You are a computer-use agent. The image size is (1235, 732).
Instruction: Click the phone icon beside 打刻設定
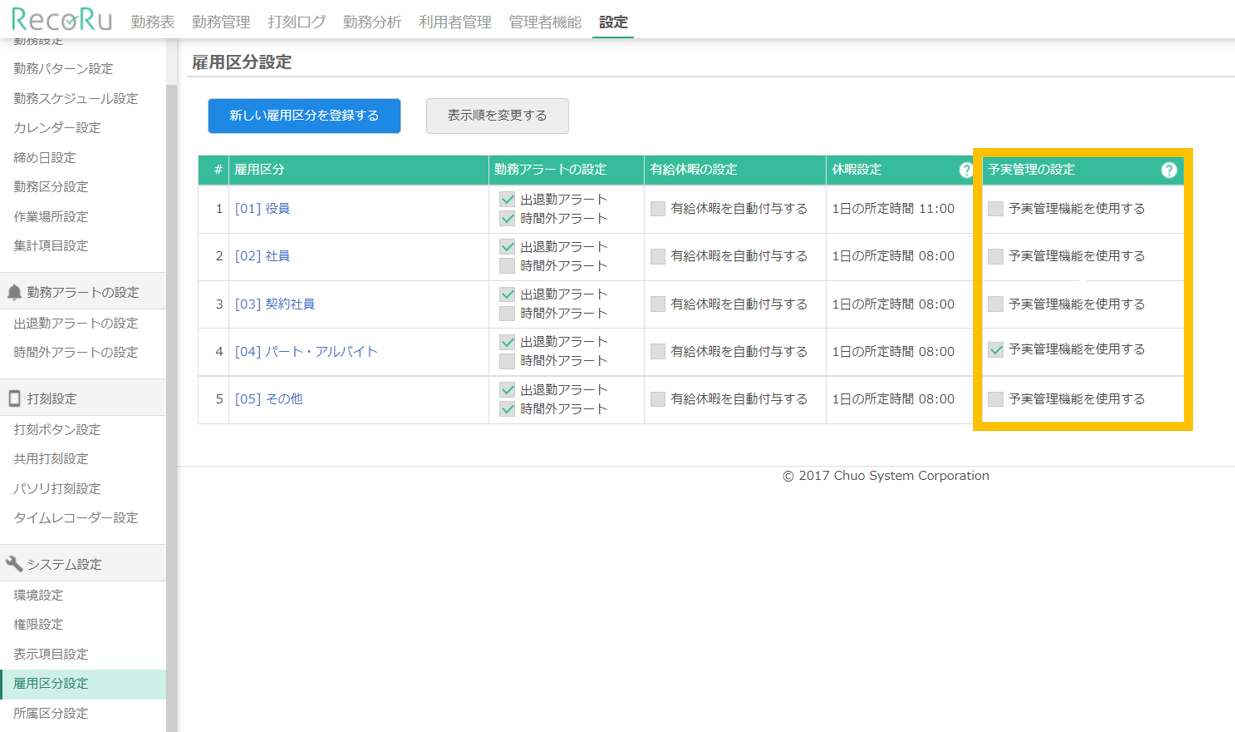tap(14, 399)
